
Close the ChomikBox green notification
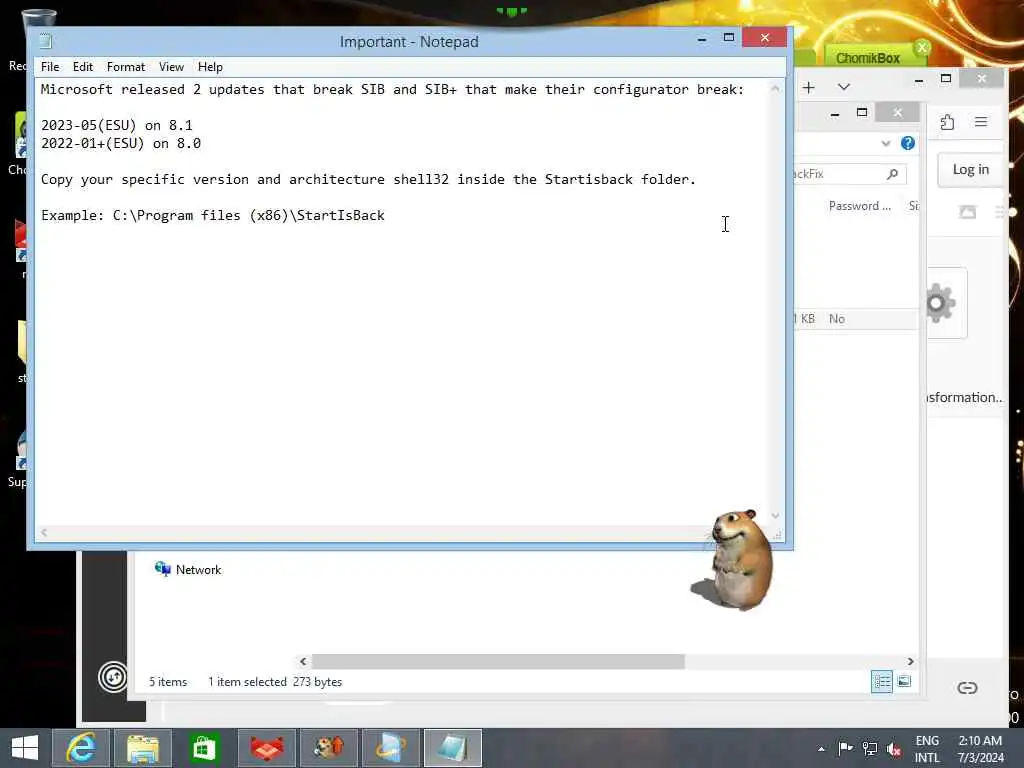click(922, 47)
